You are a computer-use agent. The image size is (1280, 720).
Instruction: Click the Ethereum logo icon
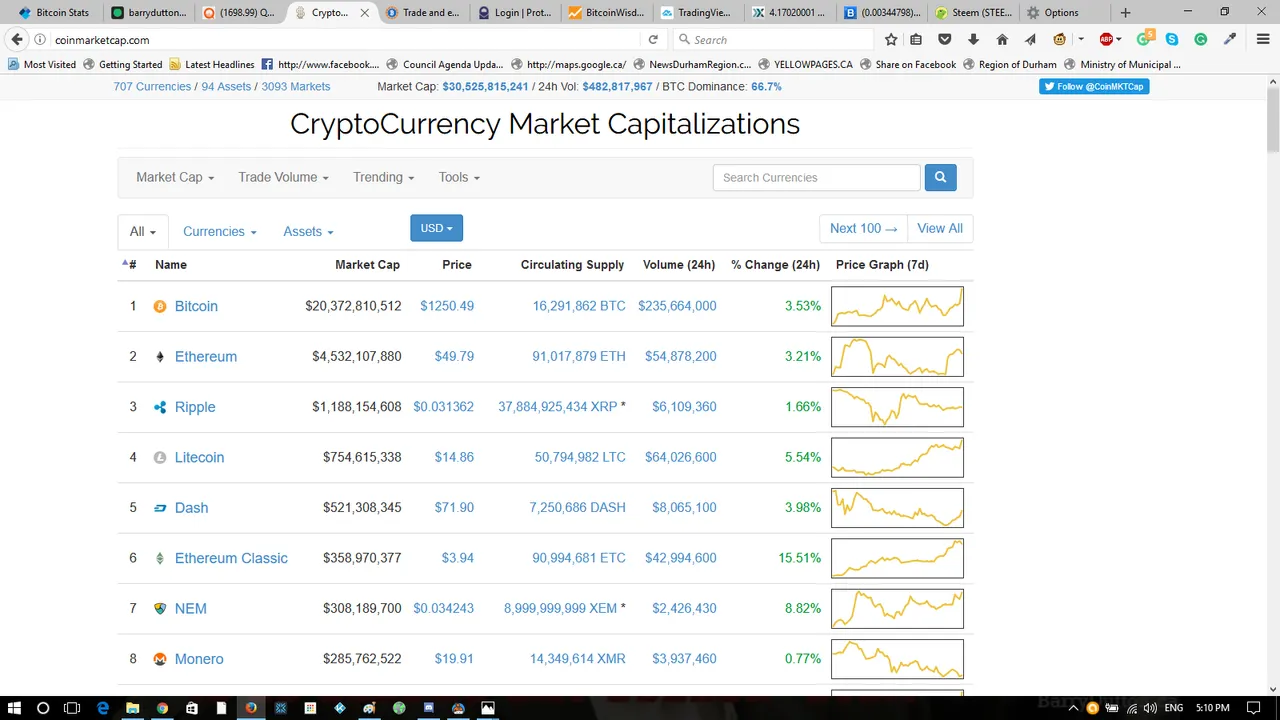pos(160,357)
